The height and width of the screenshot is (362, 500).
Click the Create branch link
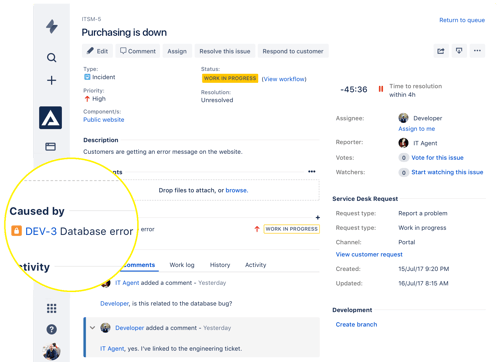point(356,324)
